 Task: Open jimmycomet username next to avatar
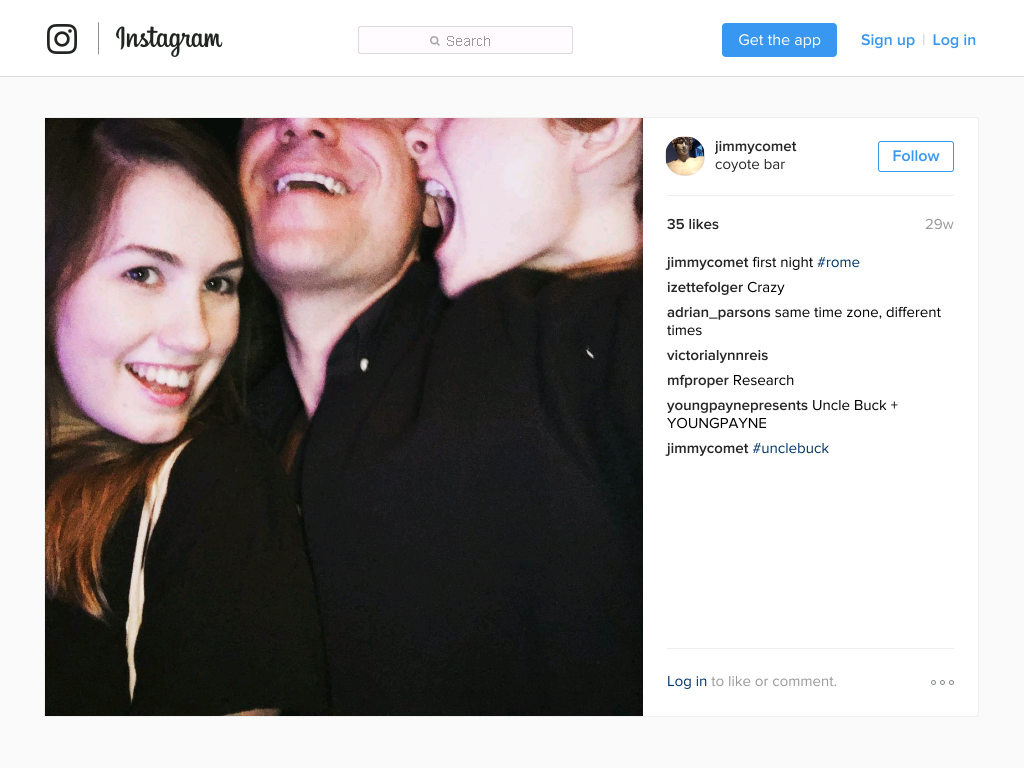click(755, 147)
